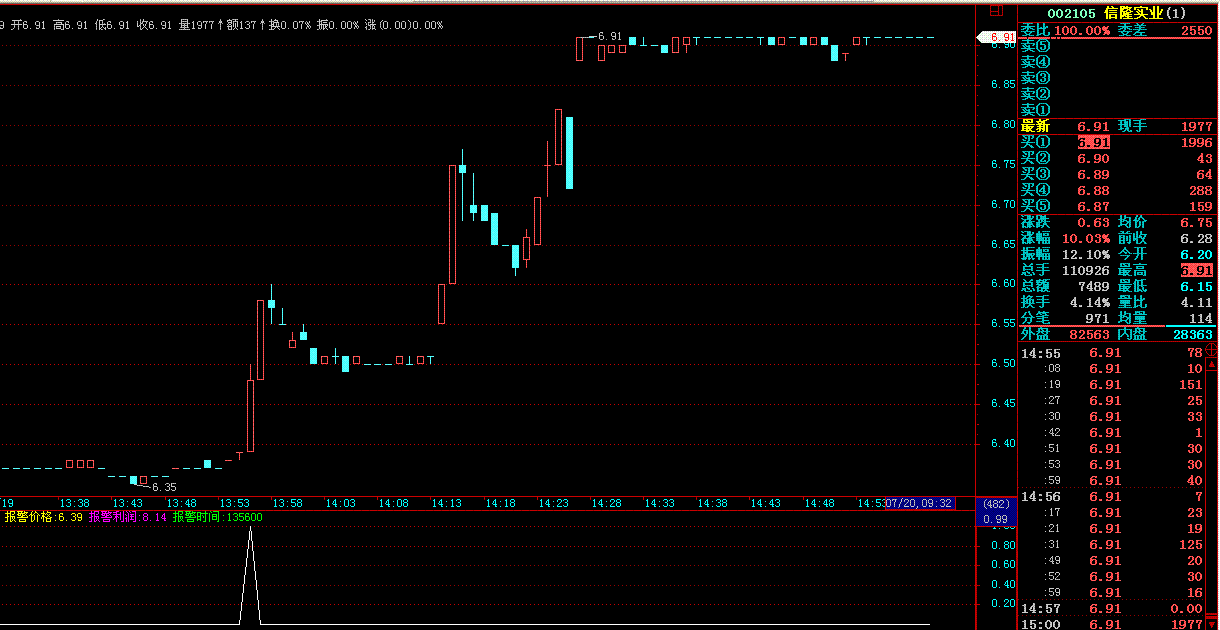Click the 现手 value 1977
Viewport: 1220px width, 630px height.
1196,126
